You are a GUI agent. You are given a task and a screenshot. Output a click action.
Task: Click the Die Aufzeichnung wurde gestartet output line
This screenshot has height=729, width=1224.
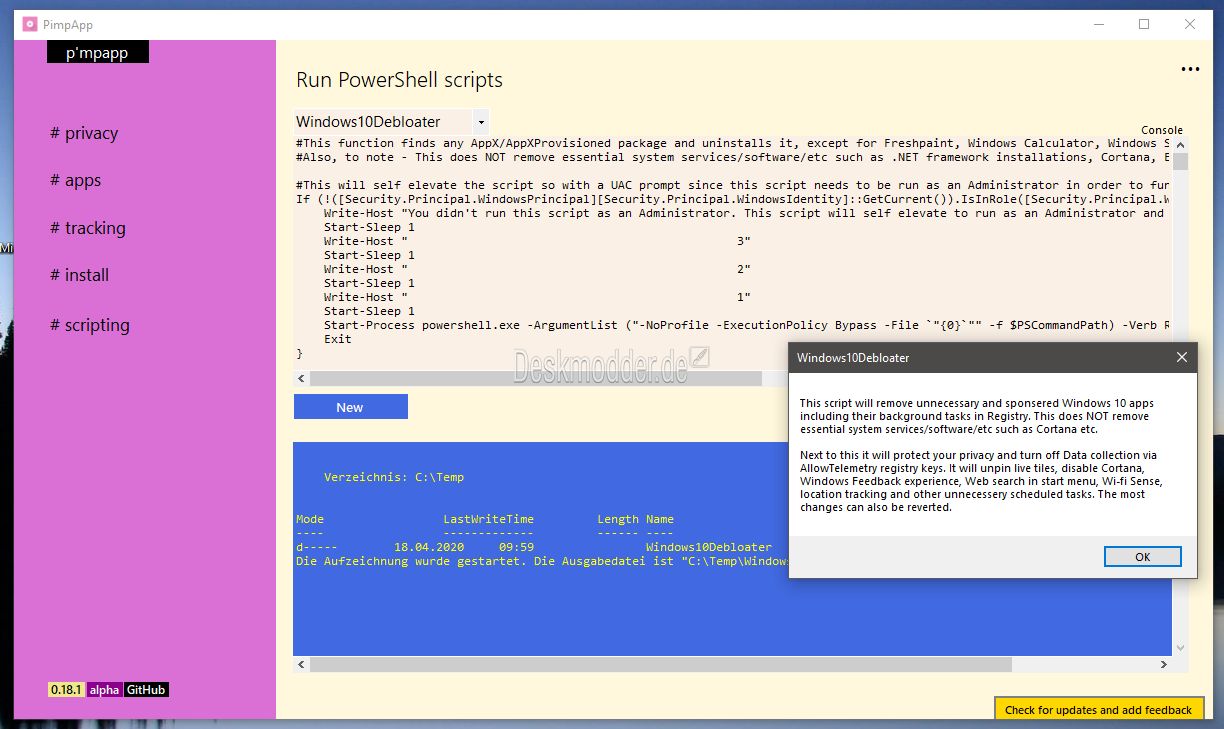(542, 561)
